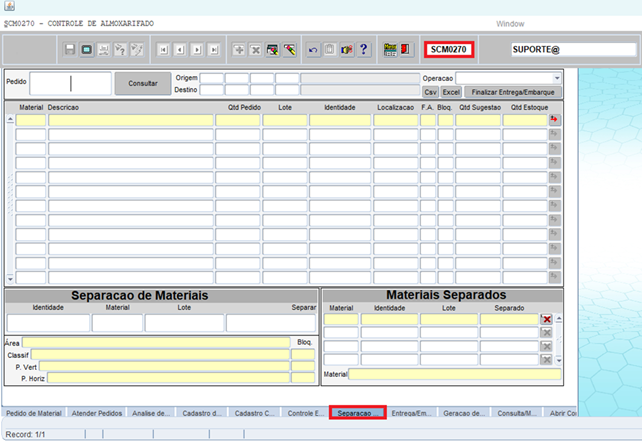Viewport: 642px width, 441px height.
Task: Click the Csv export button
Action: 430,92
